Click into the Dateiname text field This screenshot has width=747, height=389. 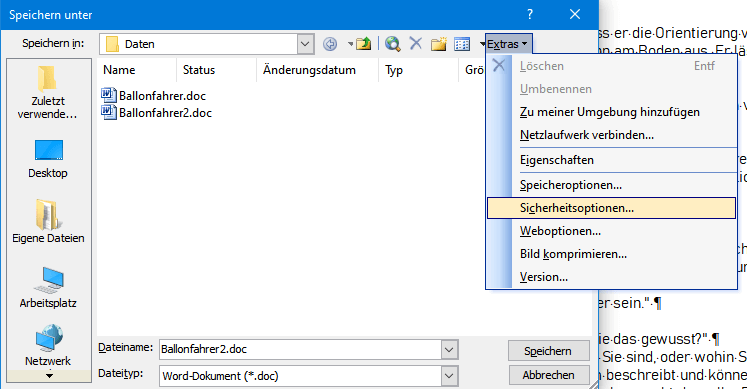pos(300,349)
